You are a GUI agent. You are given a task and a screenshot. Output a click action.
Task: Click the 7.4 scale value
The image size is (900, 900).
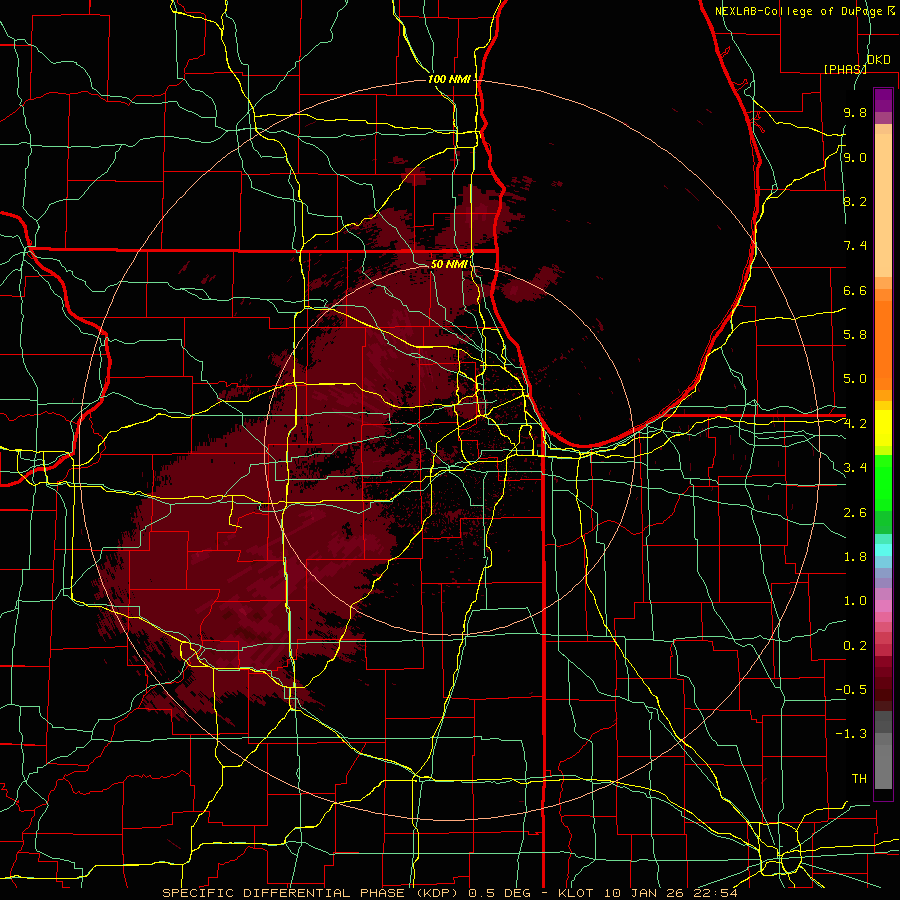[x=855, y=246]
